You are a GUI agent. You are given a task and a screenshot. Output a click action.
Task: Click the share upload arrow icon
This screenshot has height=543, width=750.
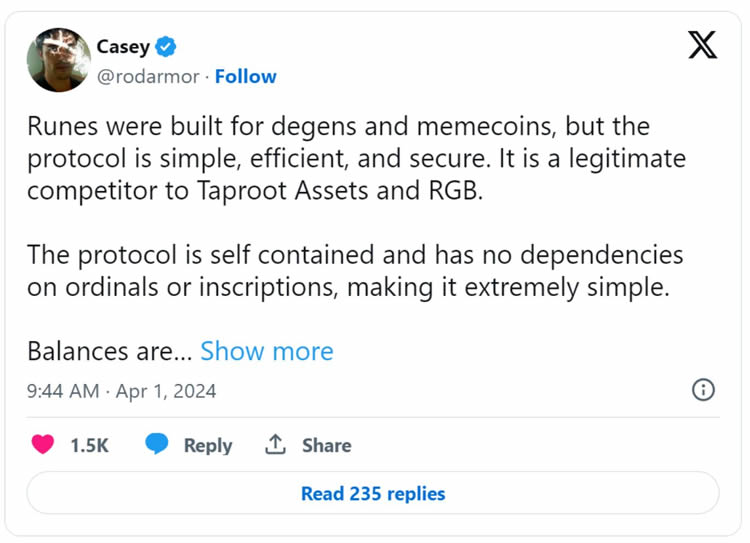(x=275, y=445)
